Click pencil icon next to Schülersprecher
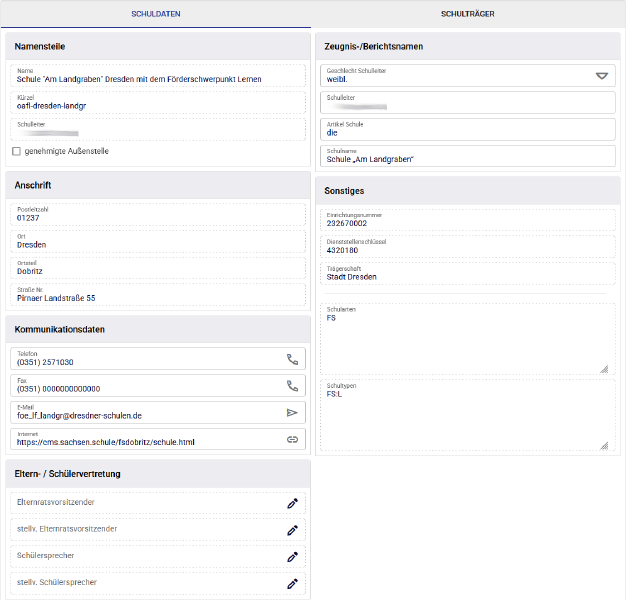The image size is (626, 600). (292, 556)
